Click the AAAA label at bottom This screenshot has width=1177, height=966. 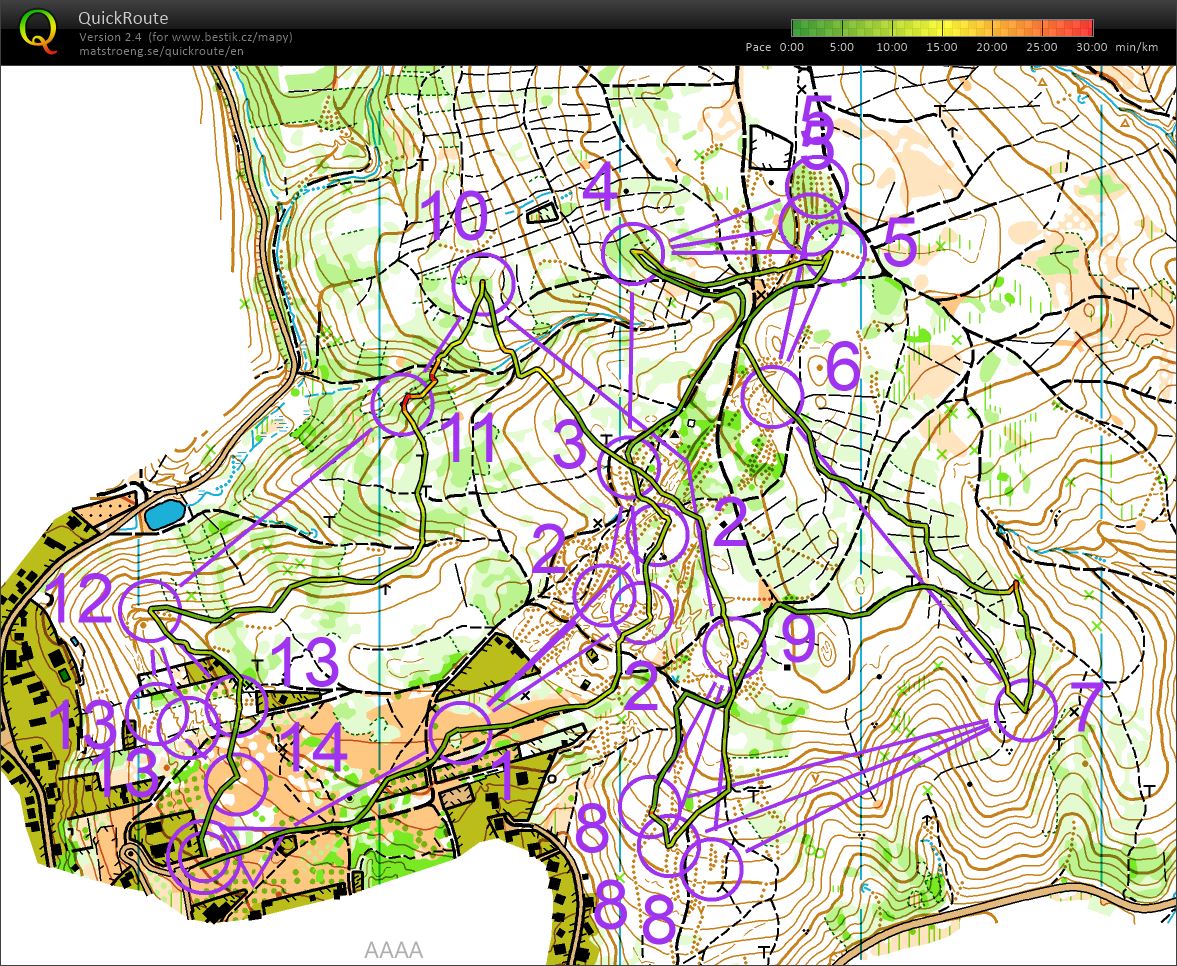click(x=394, y=950)
